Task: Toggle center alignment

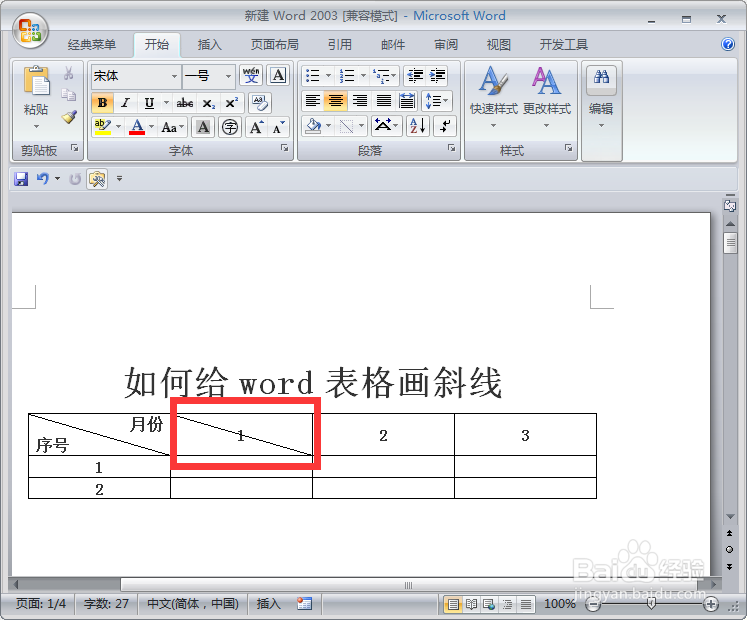Action: pos(336,101)
